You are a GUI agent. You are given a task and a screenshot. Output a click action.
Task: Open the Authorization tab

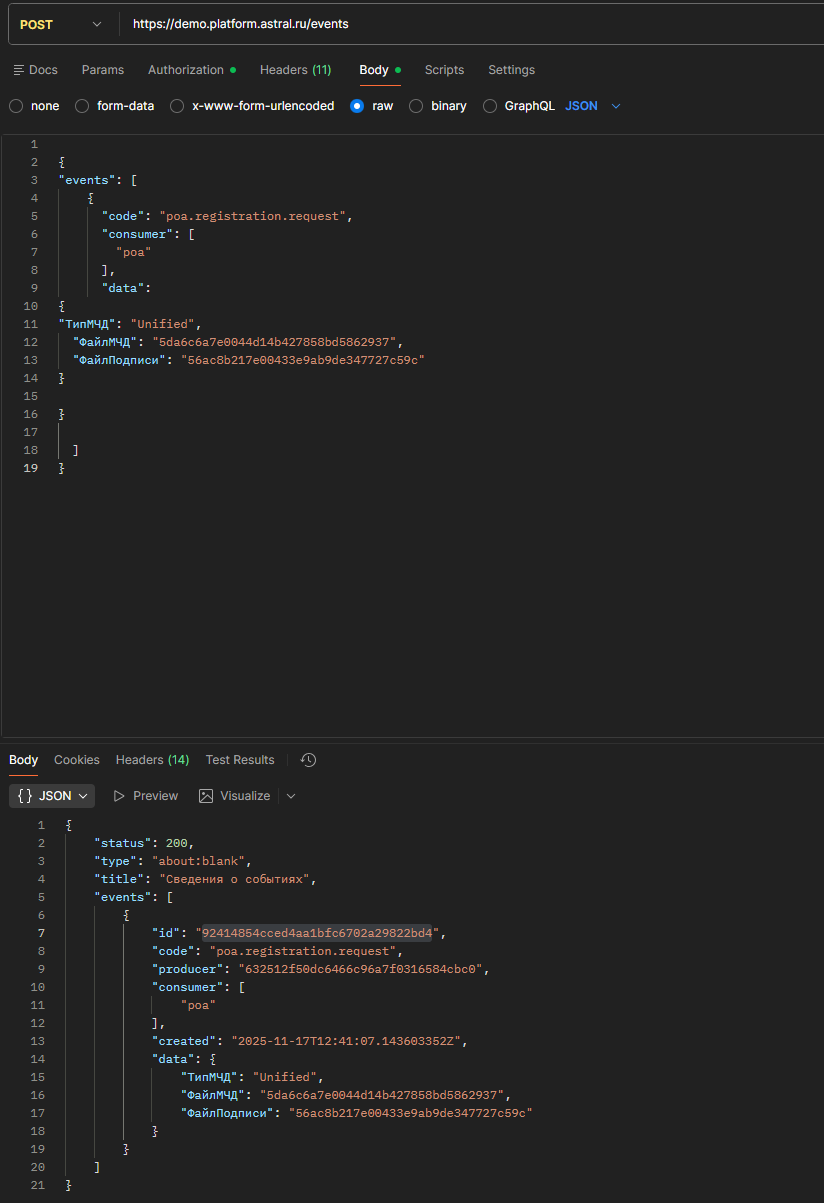coord(186,70)
